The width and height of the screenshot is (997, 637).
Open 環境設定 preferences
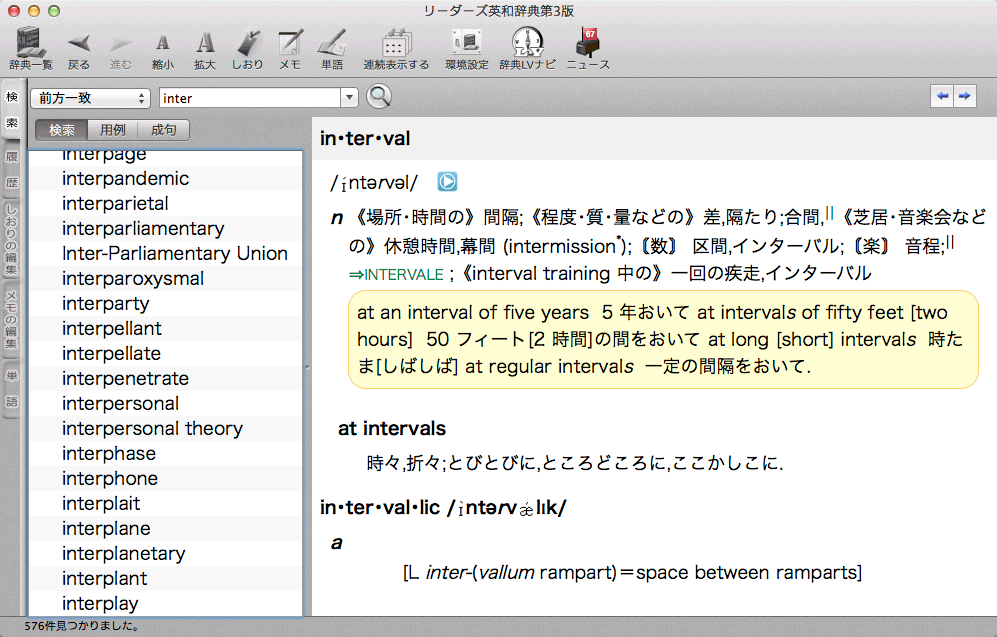[x=466, y=45]
